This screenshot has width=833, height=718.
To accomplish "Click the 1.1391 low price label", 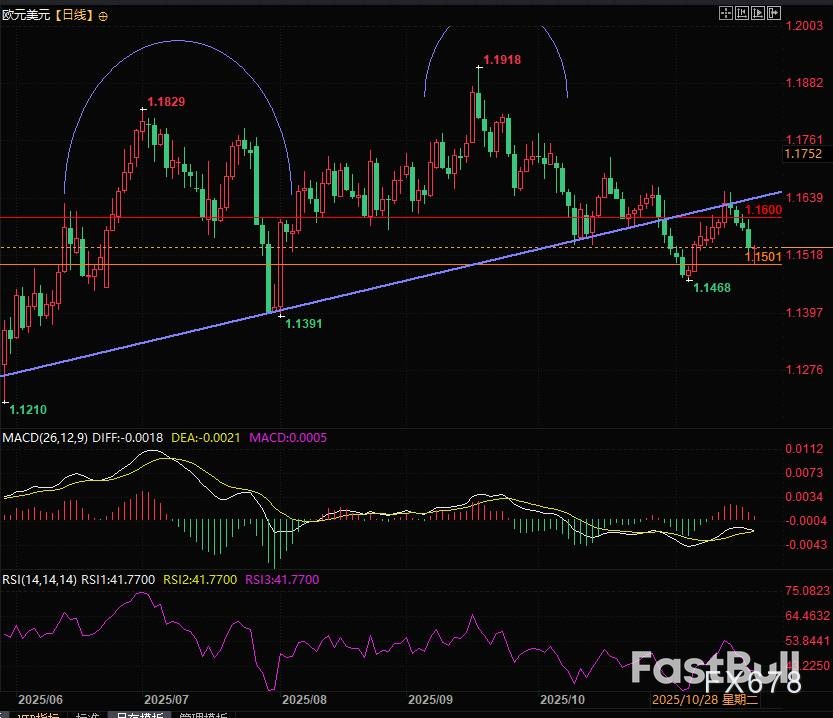I will [303, 324].
